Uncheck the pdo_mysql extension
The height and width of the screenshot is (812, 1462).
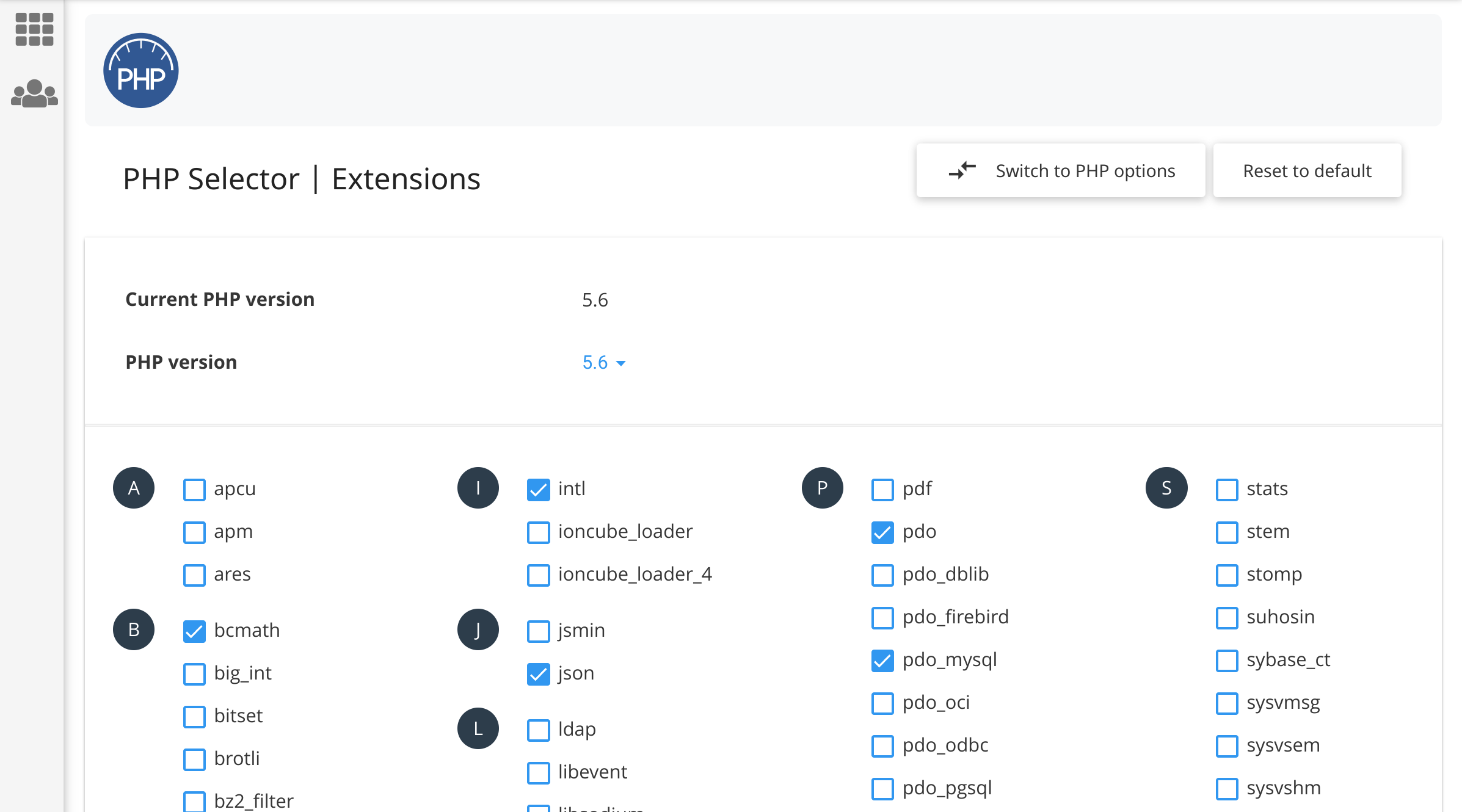tap(882, 660)
